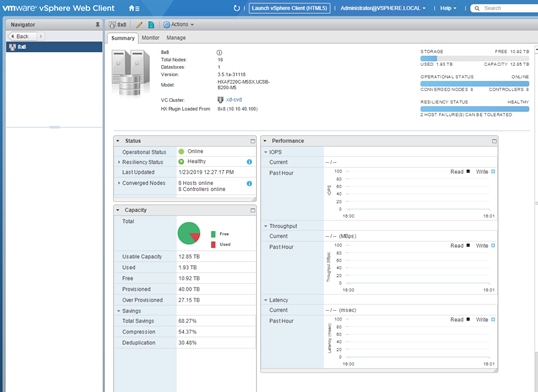This screenshot has width=538, height=392.
Task: Click the blue document icon in toolbar
Action: (x=151, y=25)
